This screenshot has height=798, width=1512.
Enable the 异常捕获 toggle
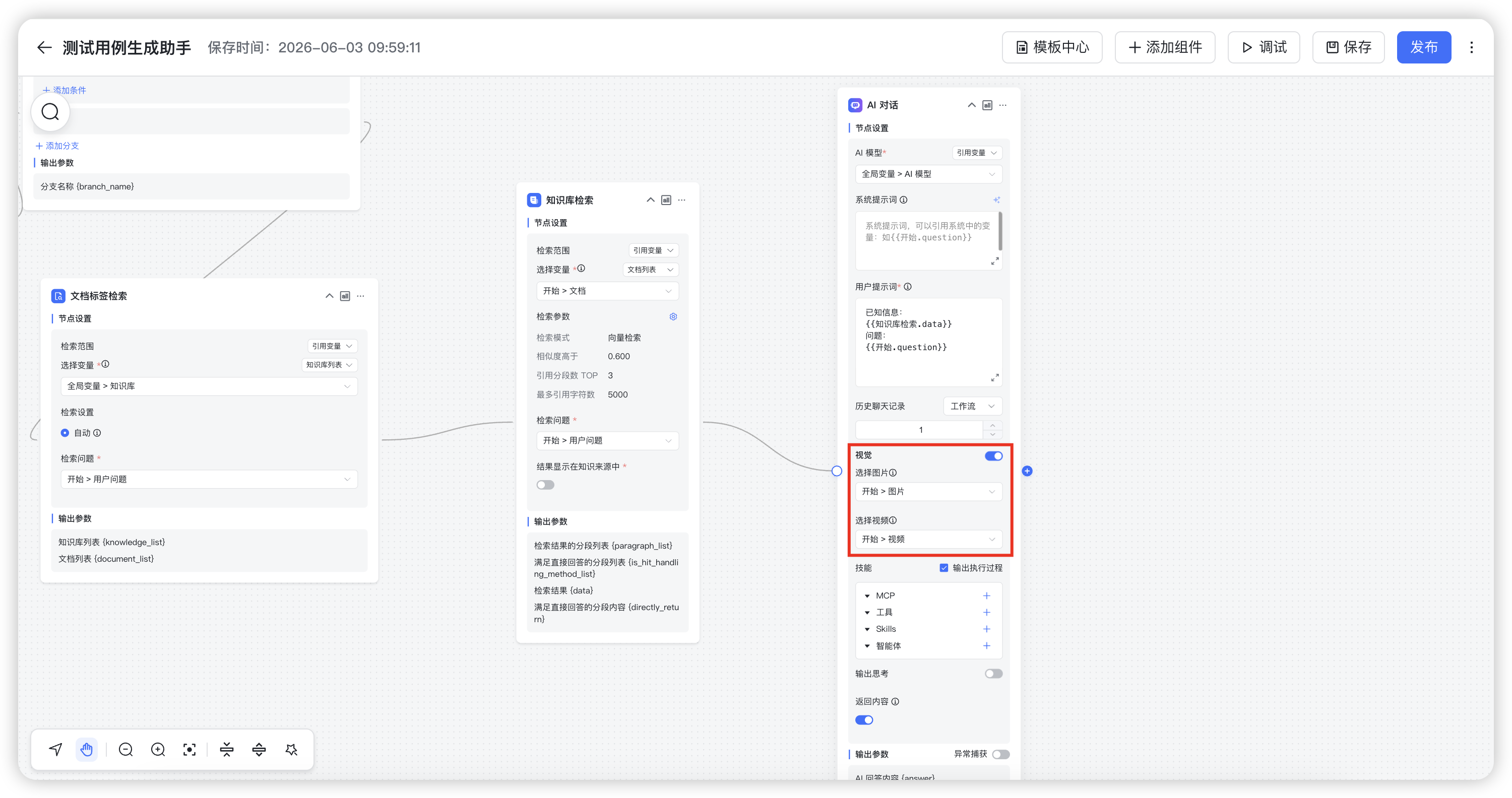tap(1001, 754)
